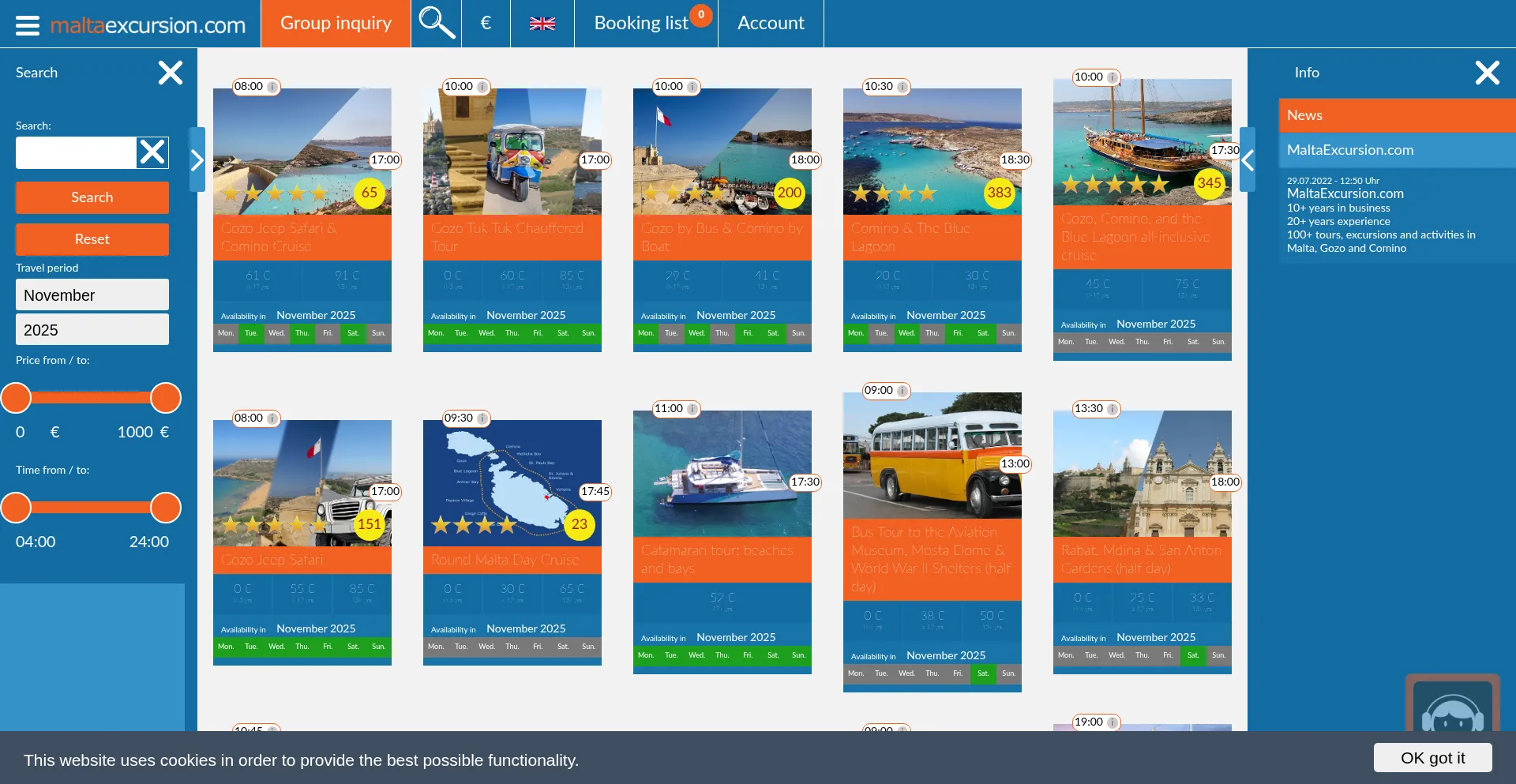Select the UK flag language icon
1516x784 pixels.
[542, 24]
